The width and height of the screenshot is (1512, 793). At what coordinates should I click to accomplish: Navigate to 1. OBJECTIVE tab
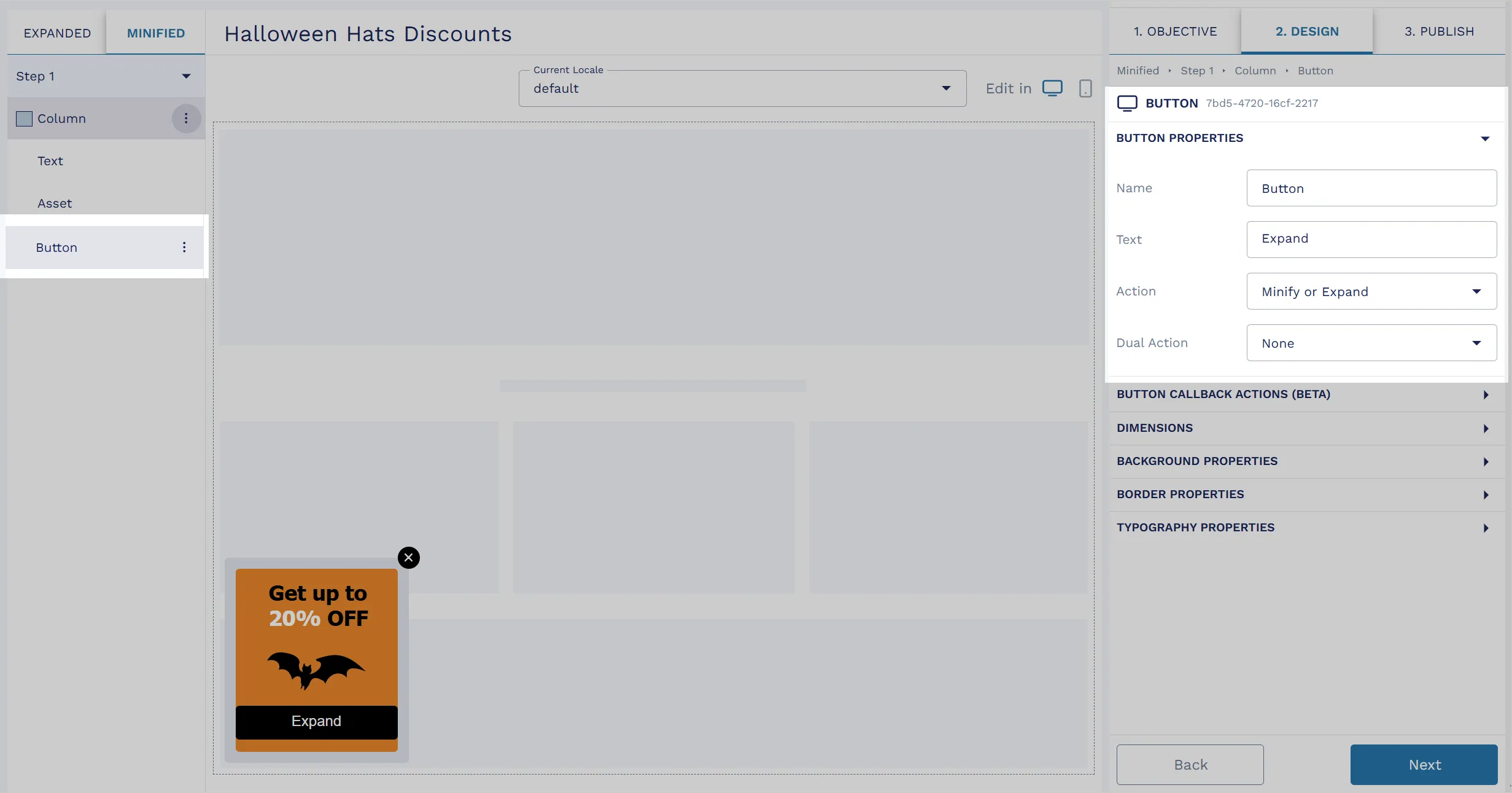[1175, 31]
